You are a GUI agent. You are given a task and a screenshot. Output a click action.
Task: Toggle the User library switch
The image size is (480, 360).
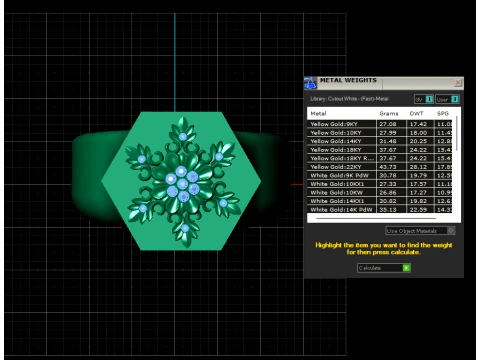click(x=447, y=99)
